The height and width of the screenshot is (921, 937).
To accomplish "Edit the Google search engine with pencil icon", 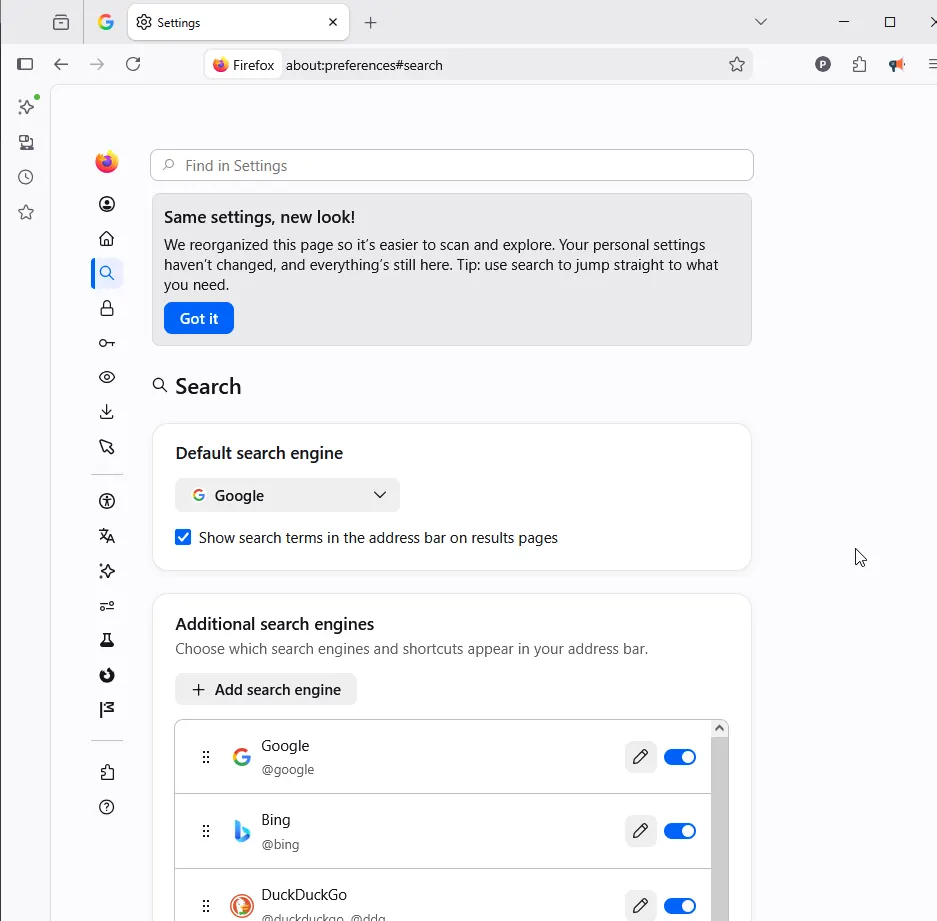I will point(641,757).
